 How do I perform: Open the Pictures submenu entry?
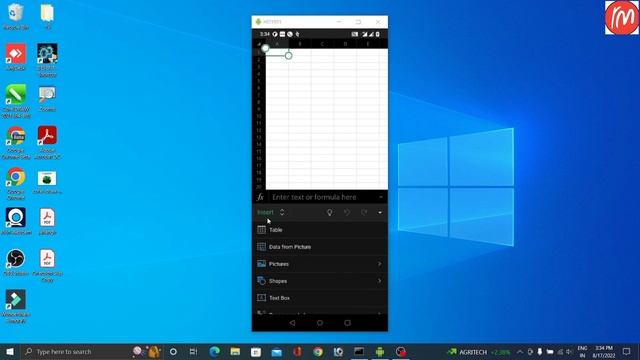pos(320,264)
